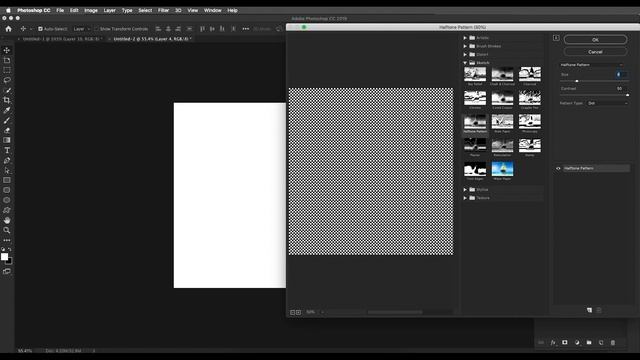Click Cancel in the Filter Gallery
Viewport: 640px width, 360px height.
(x=595, y=52)
